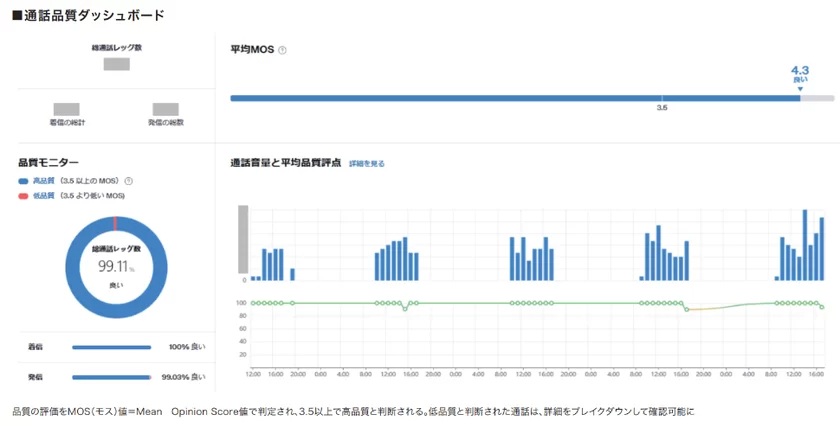
Task: Click the 通話品質ダッシュボード heading
Action: (x=88, y=15)
